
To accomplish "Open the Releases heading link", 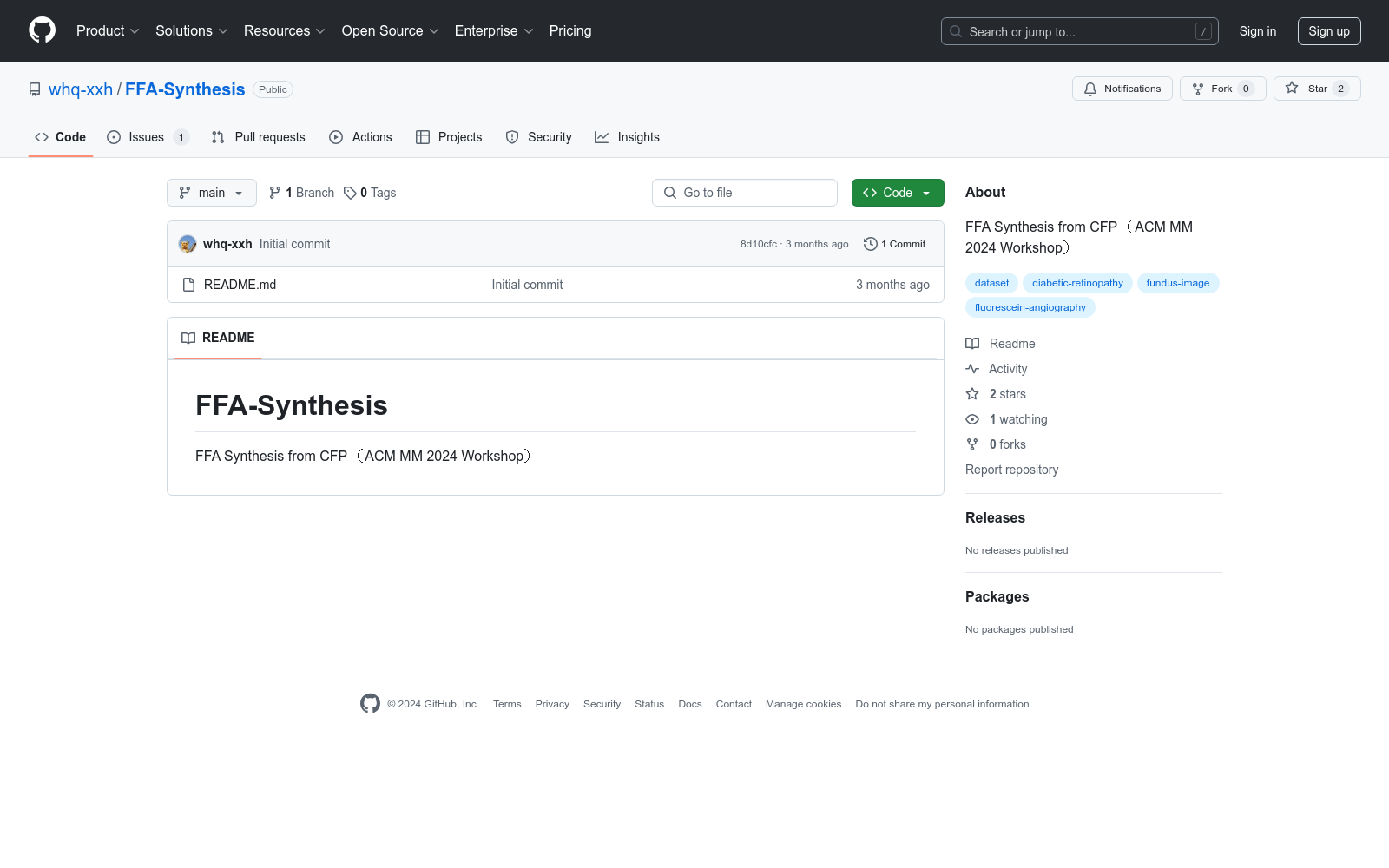I will 995,517.
